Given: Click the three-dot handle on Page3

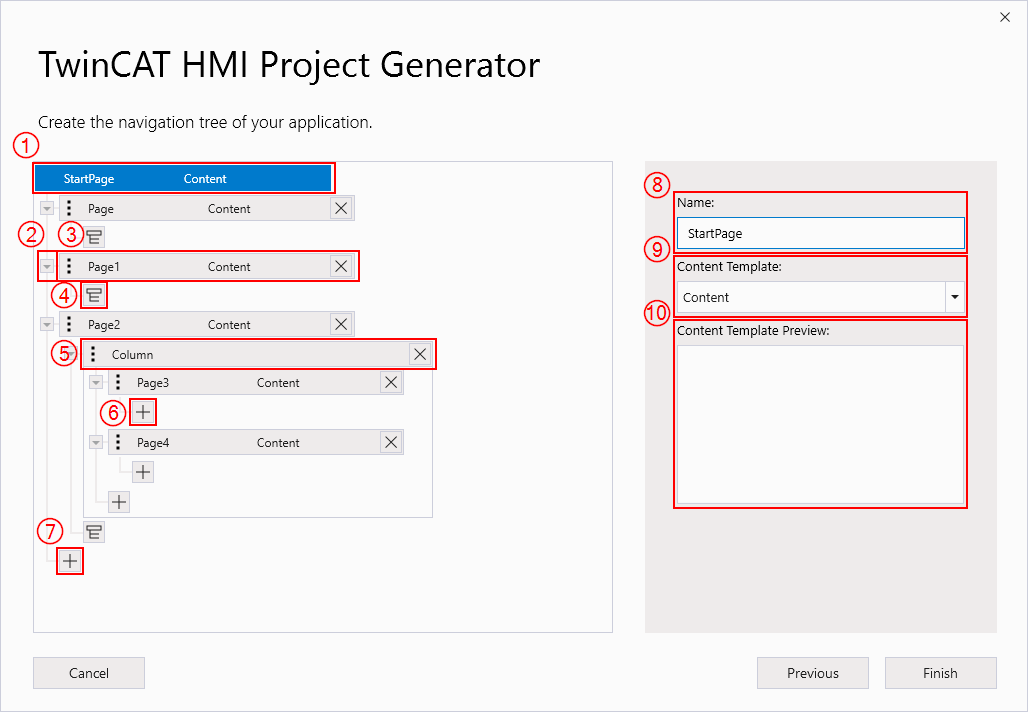Looking at the screenshot, I should [118, 382].
